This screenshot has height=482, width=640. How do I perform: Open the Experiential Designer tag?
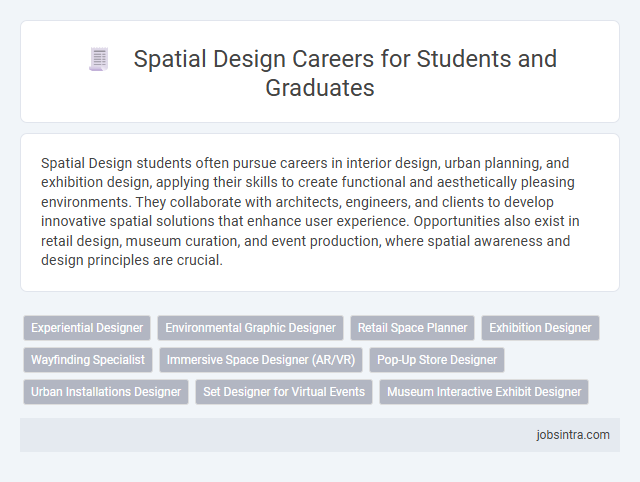pos(87,328)
